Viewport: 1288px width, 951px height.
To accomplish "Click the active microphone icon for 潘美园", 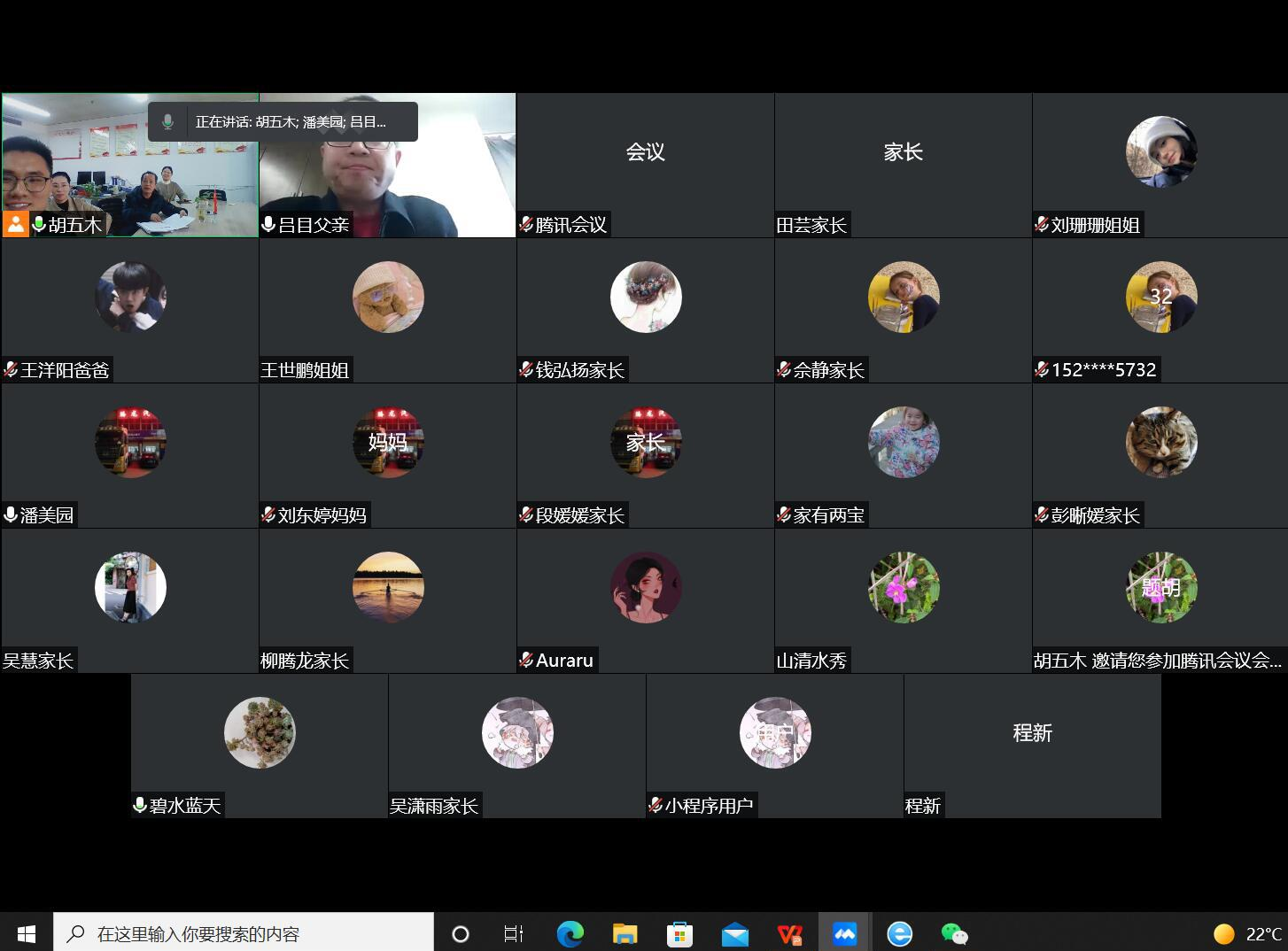I will tap(11, 514).
